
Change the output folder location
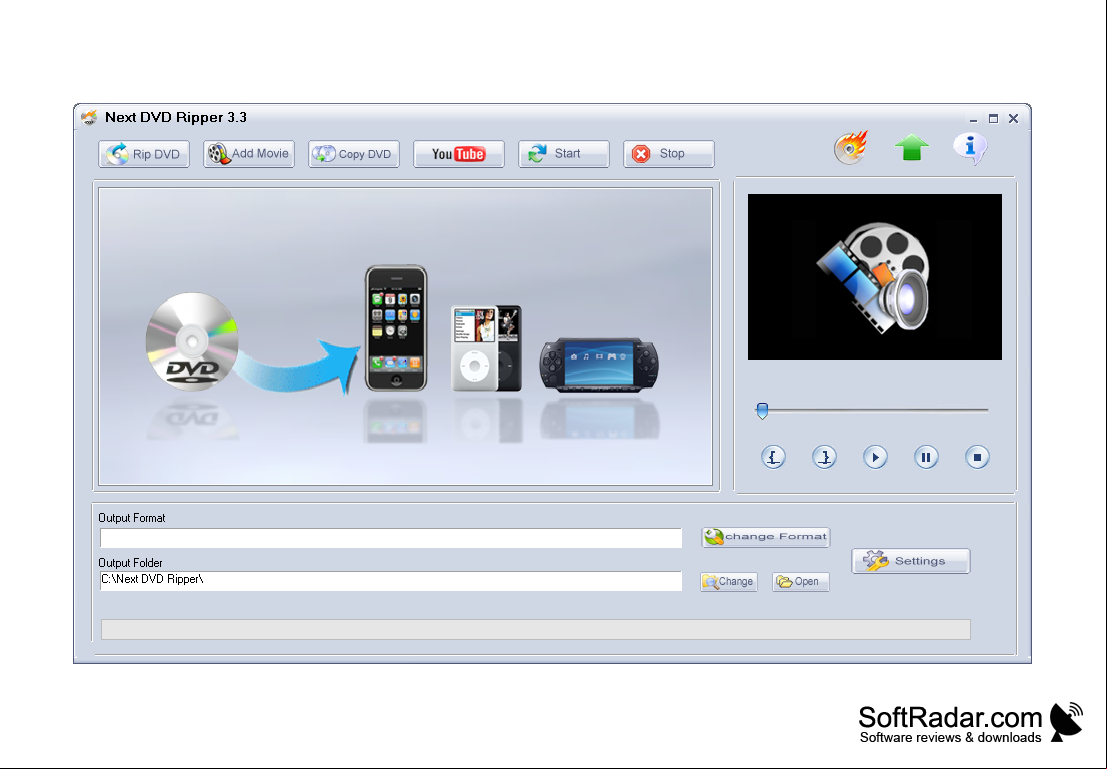(729, 581)
